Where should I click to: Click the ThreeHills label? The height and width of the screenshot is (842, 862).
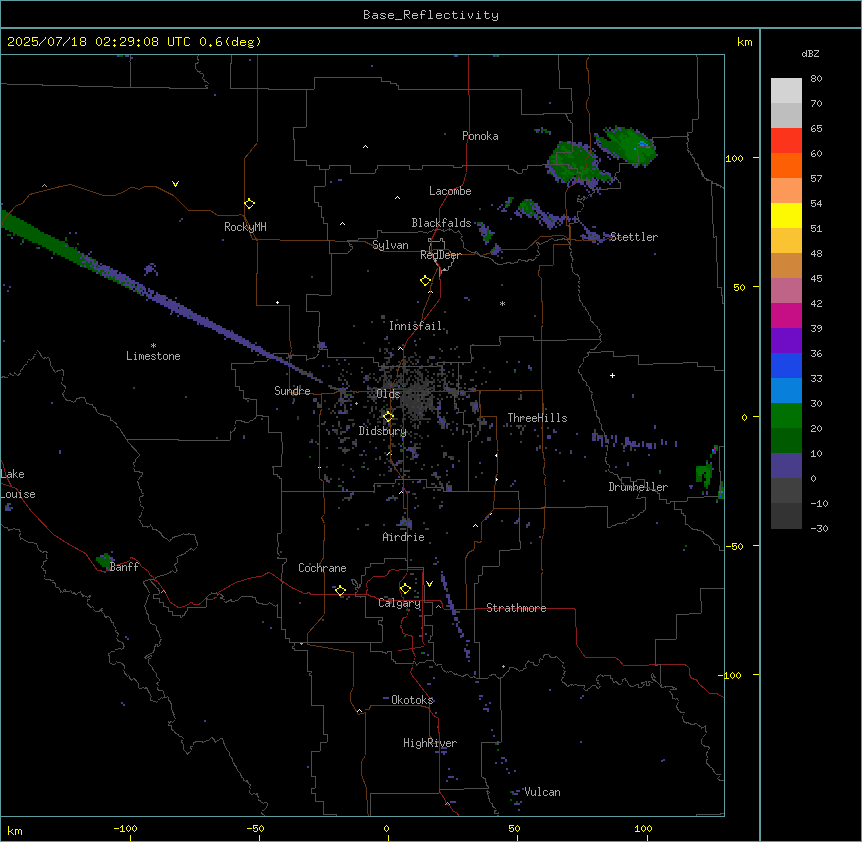coord(537,418)
